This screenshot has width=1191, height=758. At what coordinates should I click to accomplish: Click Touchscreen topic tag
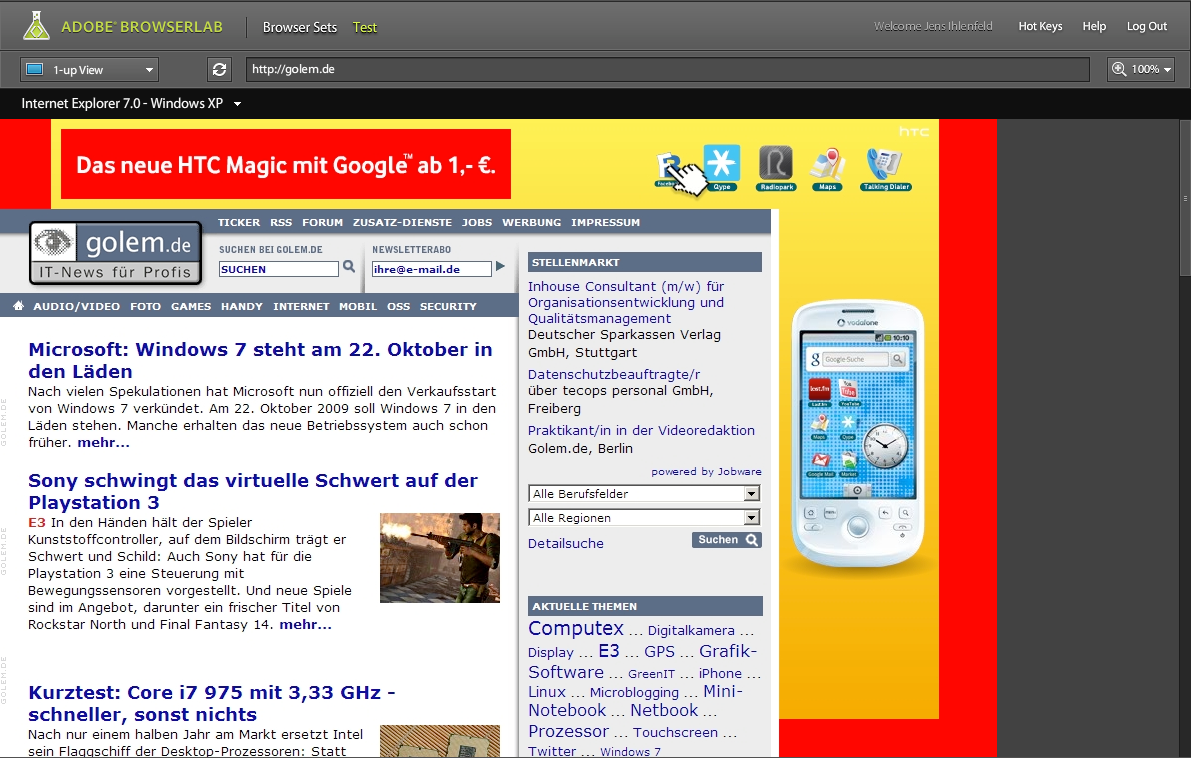pos(675,732)
